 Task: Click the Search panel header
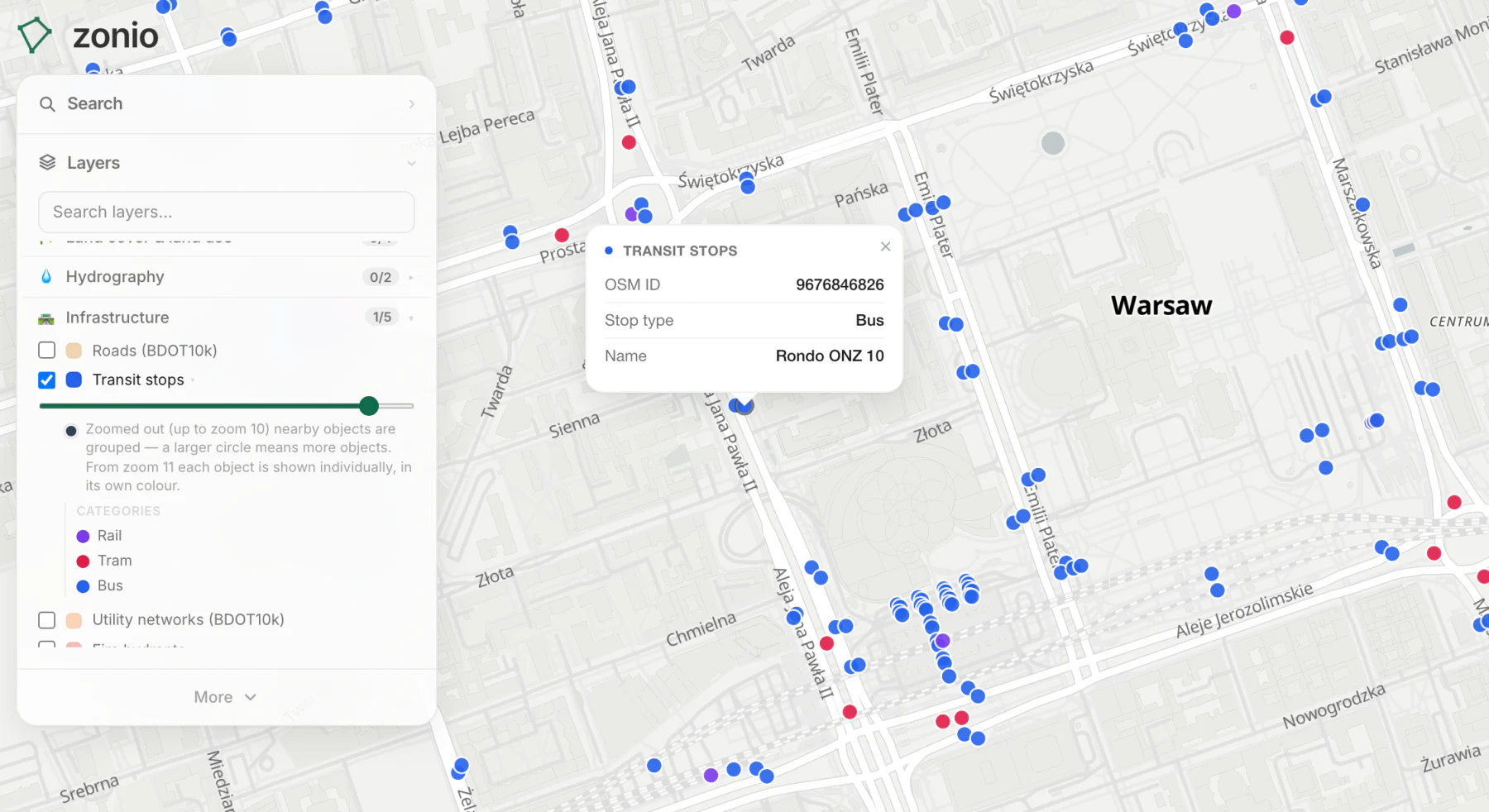(x=227, y=104)
